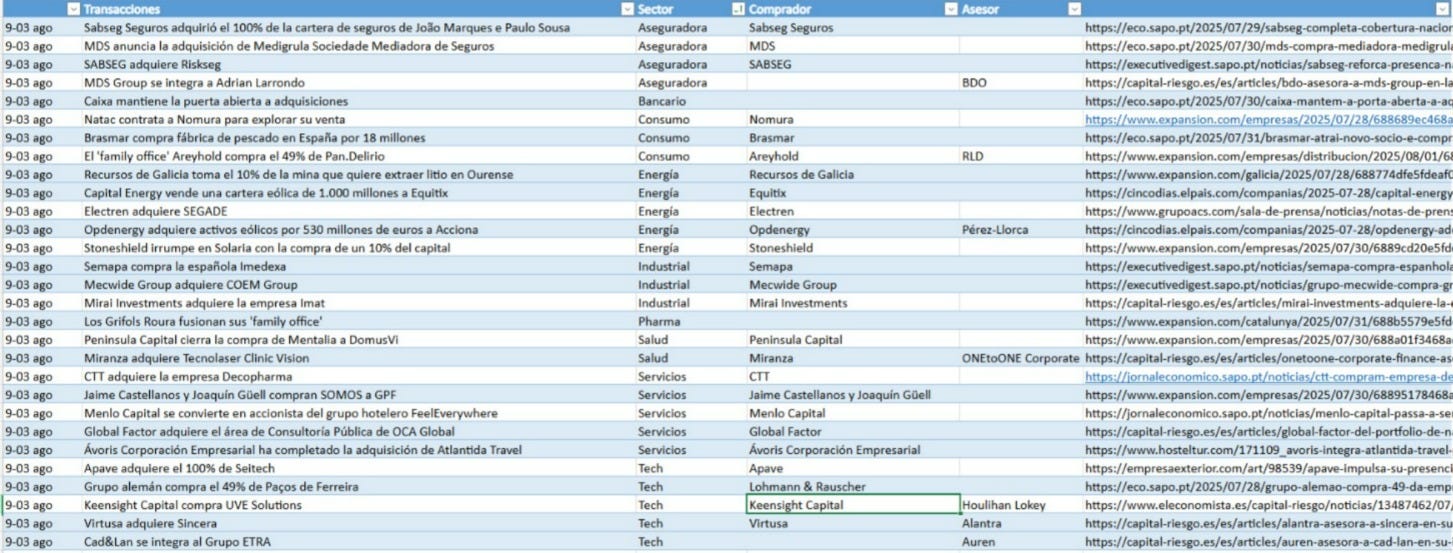Viewport: 1453px width, 553px height.
Task: Select cell 'Miranza adquiere Tecnolaser Clinic Vision'
Action: [358, 358]
